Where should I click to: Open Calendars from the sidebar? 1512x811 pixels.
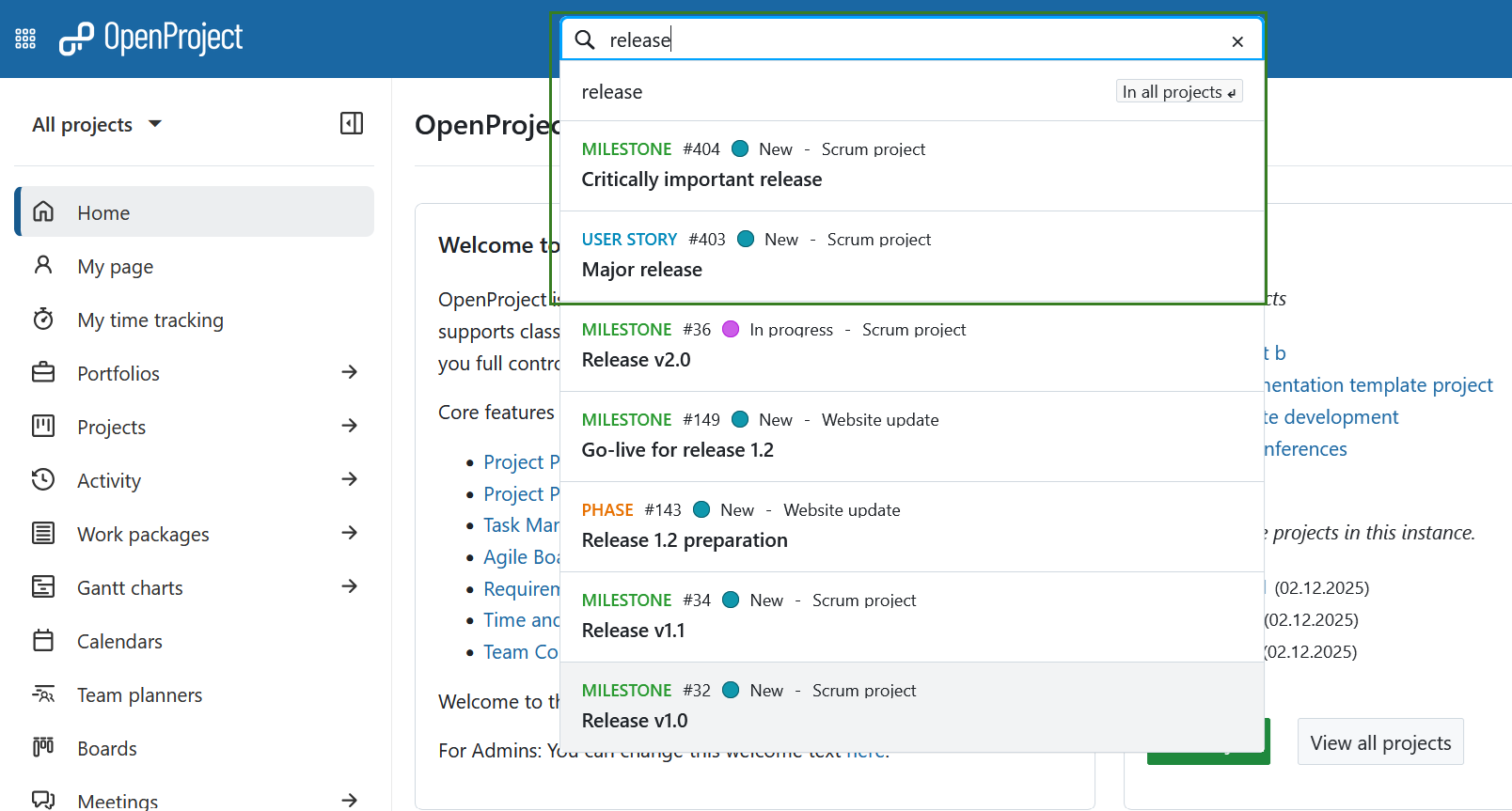click(194, 641)
